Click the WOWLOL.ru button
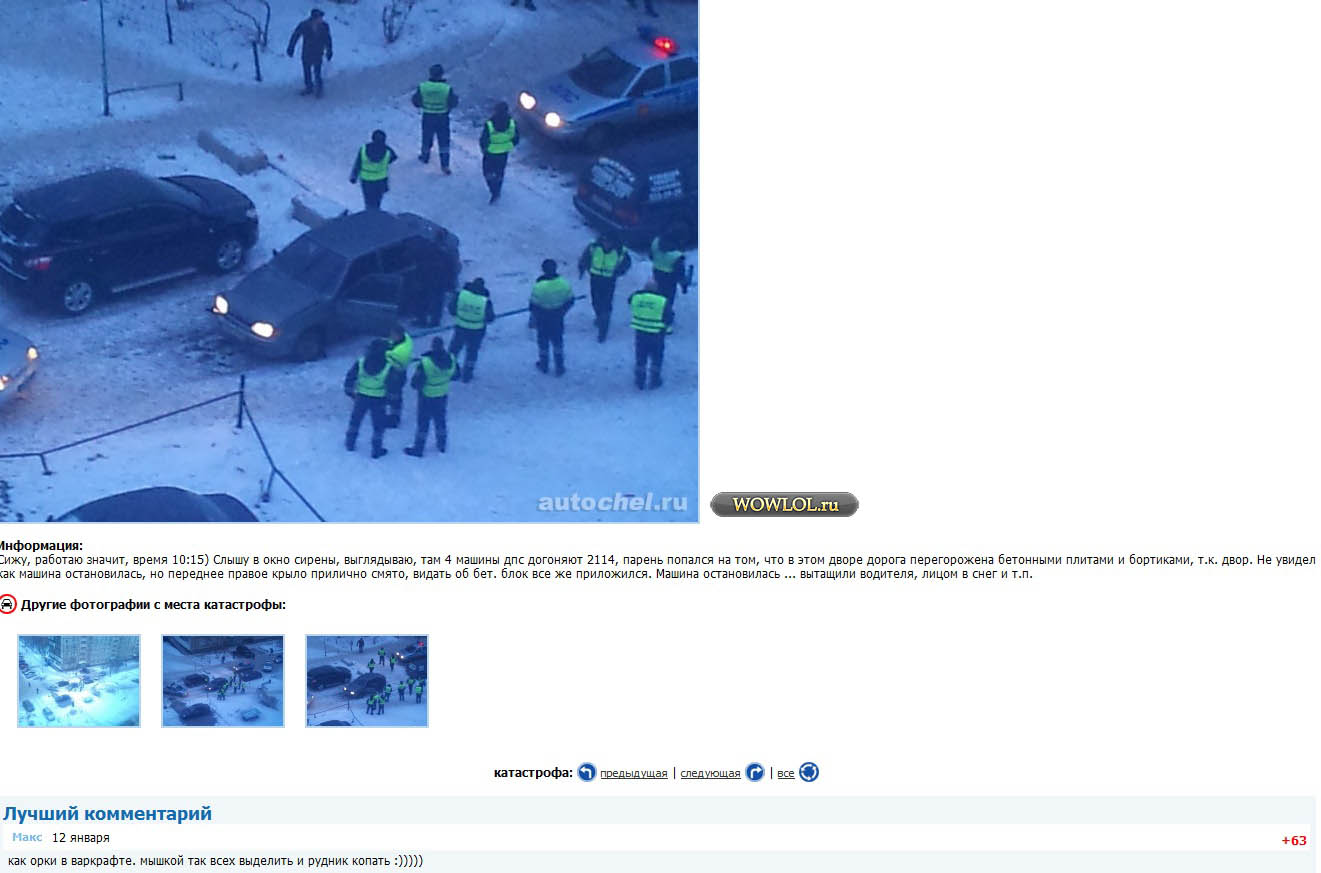 (x=784, y=504)
